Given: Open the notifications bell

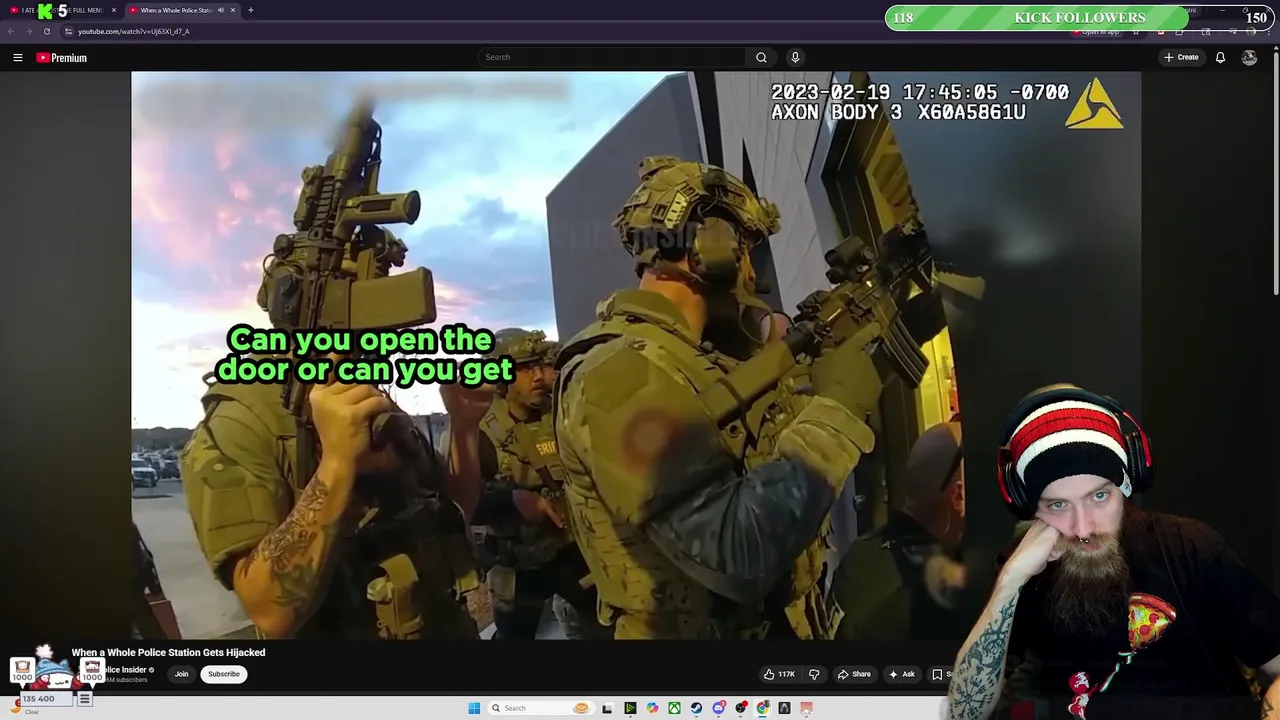Looking at the screenshot, I should pyautogui.click(x=1220, y=57).
